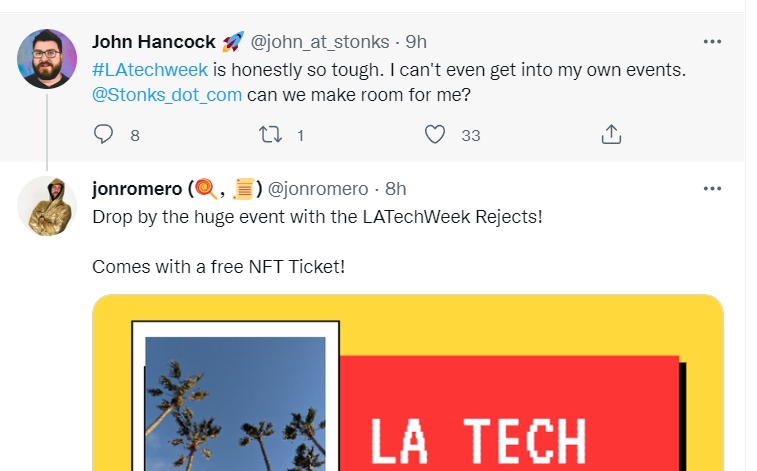Open jonromero's profile avatar
This screenshot has height=471, width=757.
(x=47, y=205)
